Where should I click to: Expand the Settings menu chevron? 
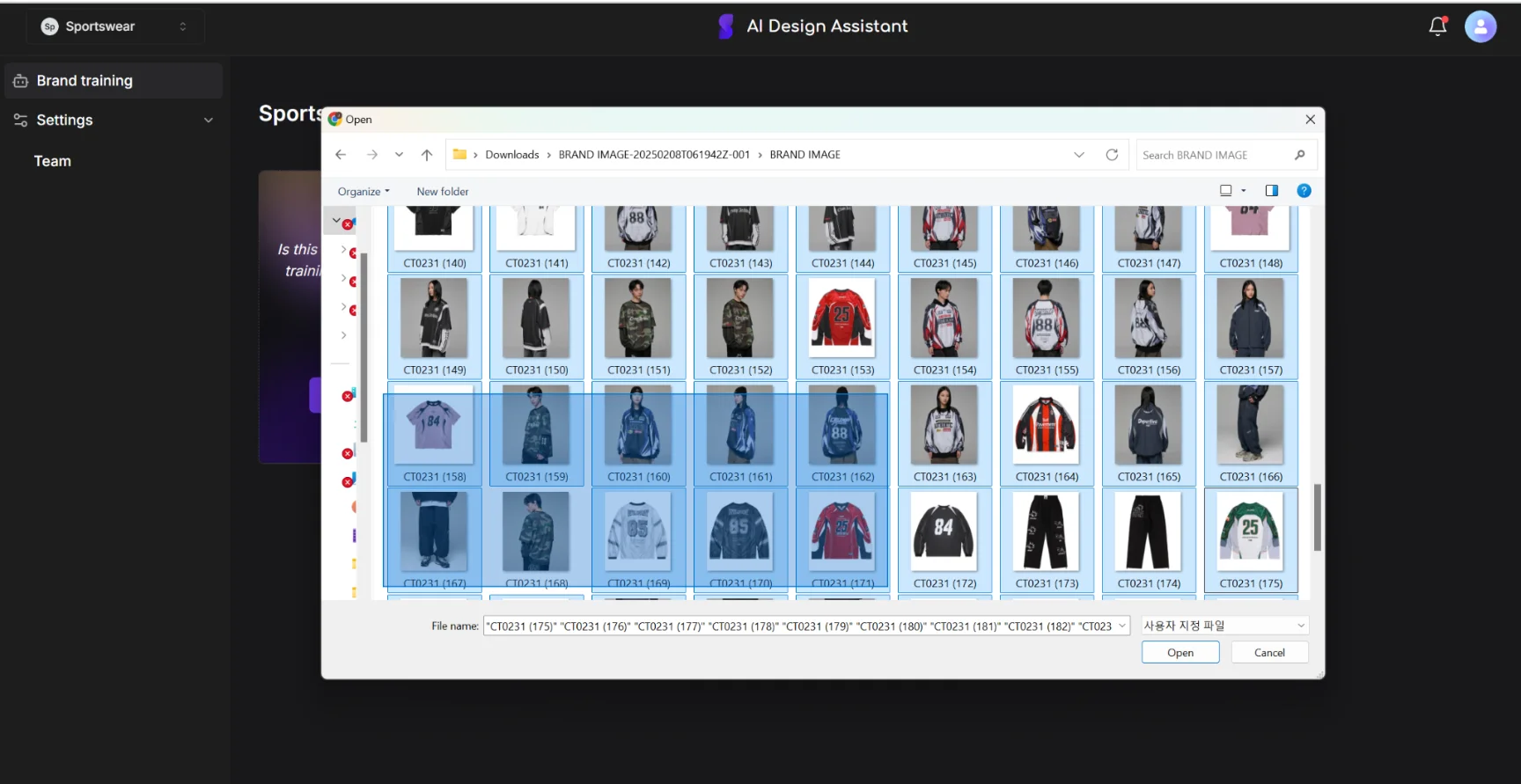point(209,120)
